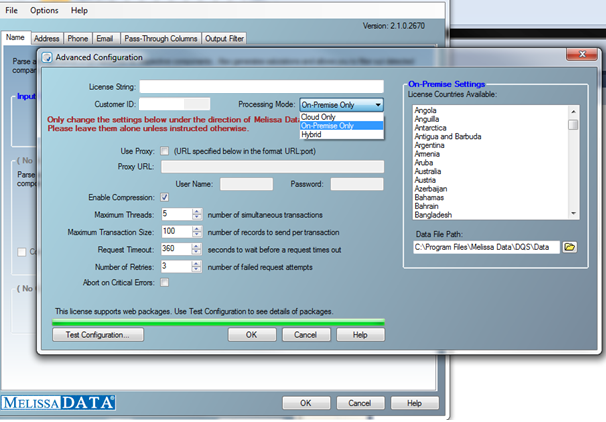The width and height of the screenshot is (606, 422).
Task: Increase Maximum Threads with up arrow
Action: (197, 211)
